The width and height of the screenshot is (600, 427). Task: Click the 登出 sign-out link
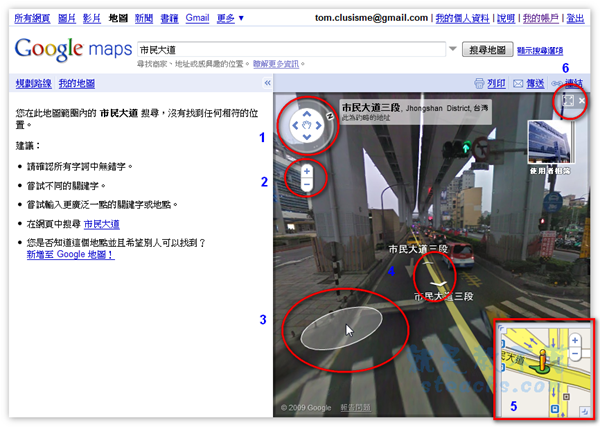(576, 18)
